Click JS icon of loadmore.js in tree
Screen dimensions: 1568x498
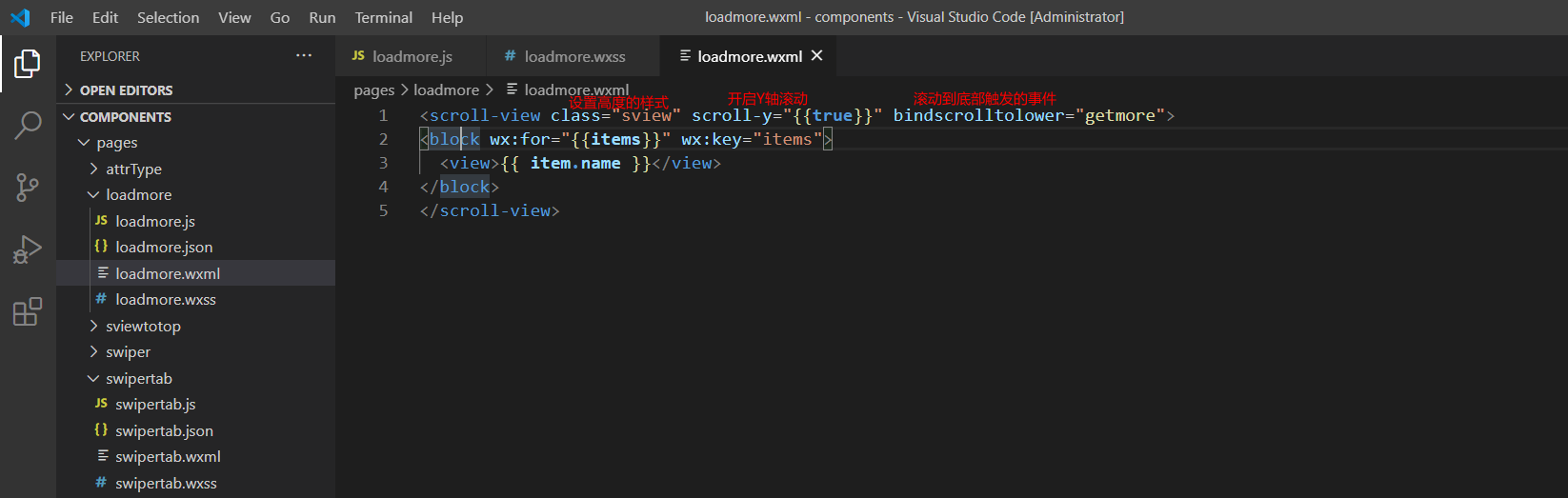point(101,221)
